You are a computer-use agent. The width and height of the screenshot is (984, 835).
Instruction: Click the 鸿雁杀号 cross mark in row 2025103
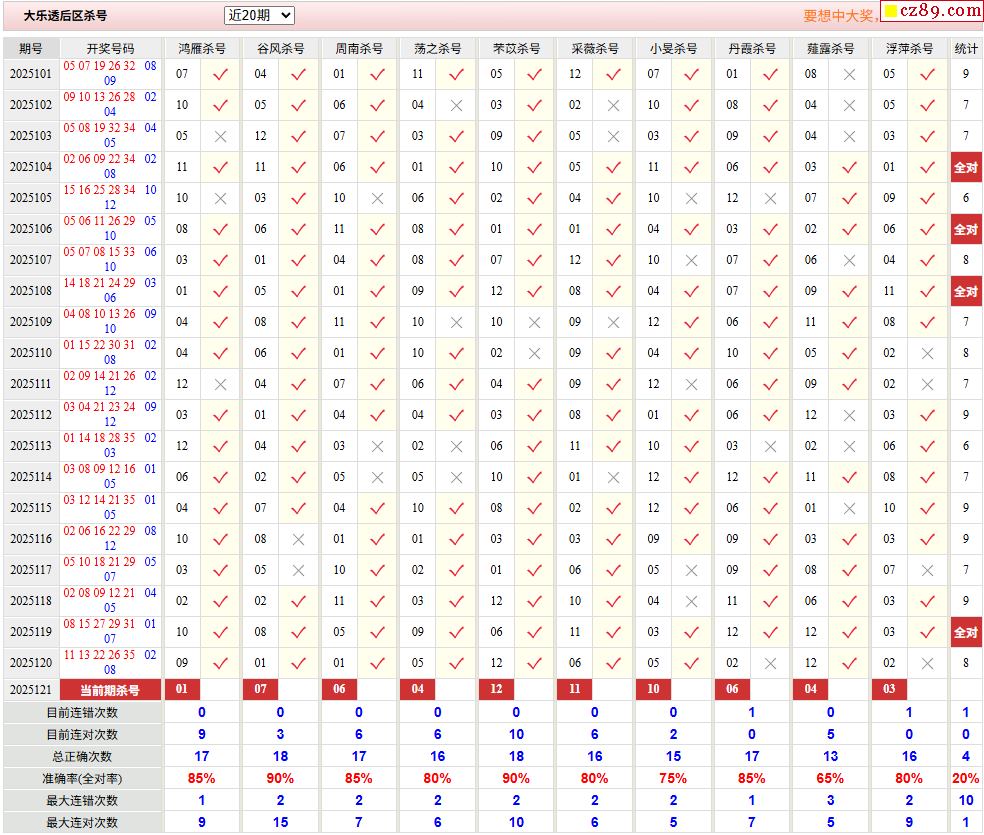221,136
